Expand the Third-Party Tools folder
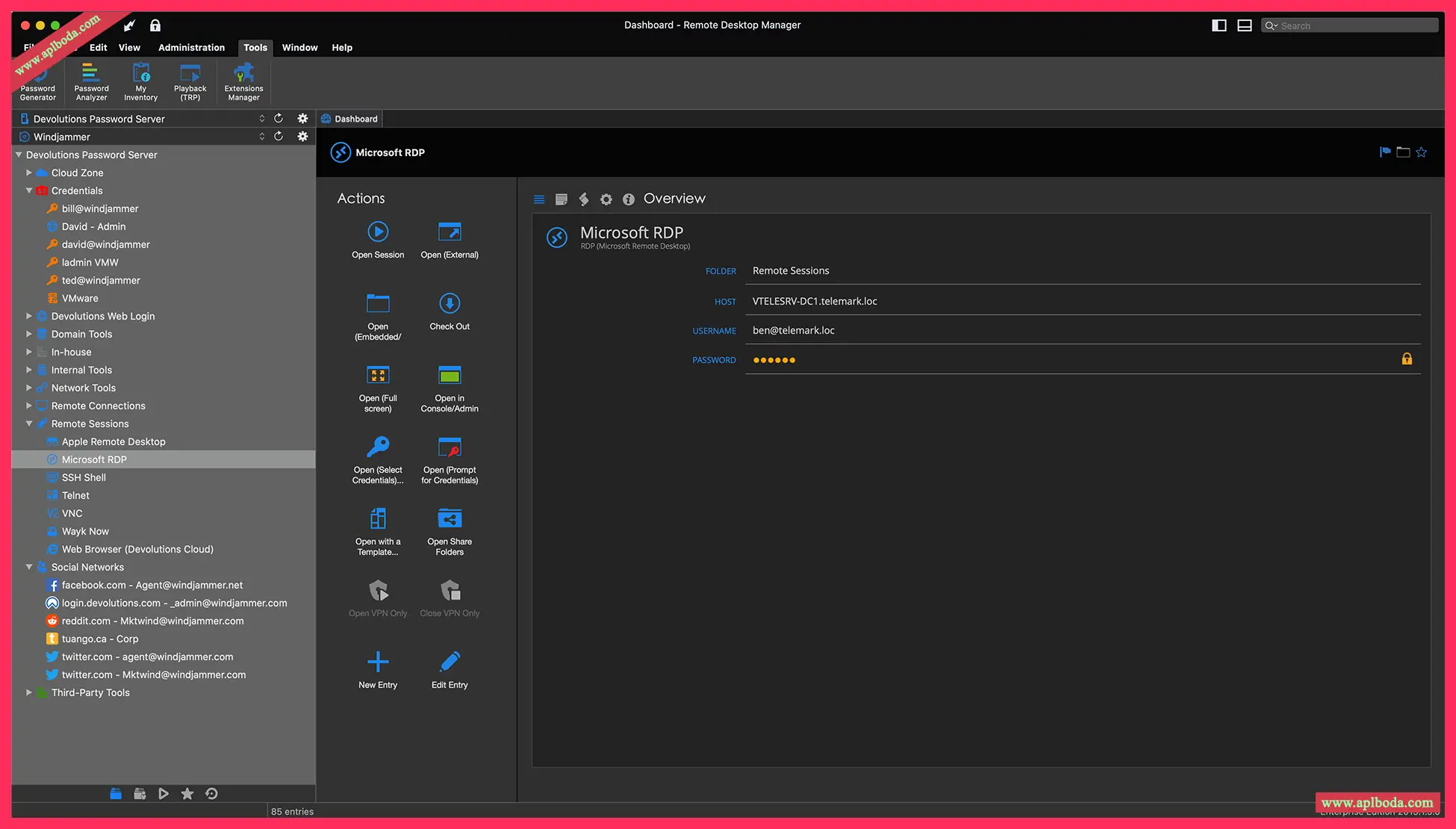1456x829 pixels. (x=29, y=692)
